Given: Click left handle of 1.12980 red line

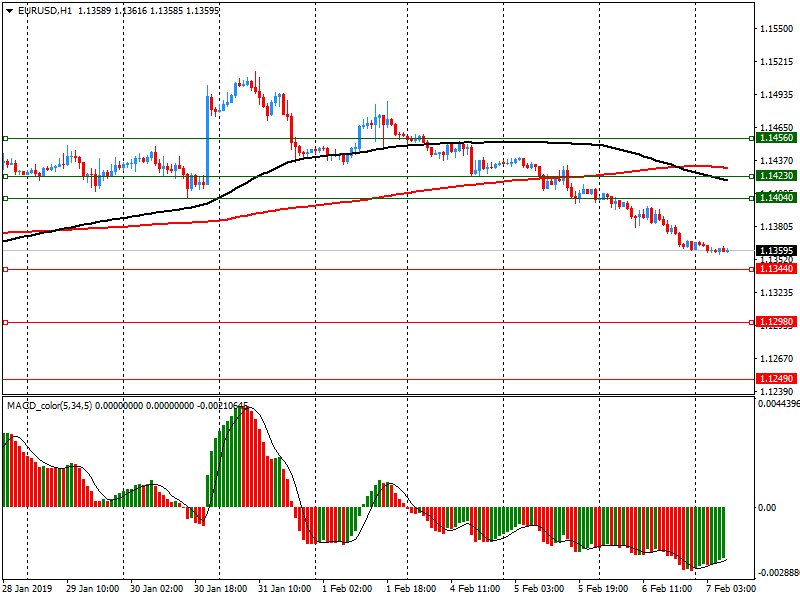Looking at the screenshot, I should [5, 322].
